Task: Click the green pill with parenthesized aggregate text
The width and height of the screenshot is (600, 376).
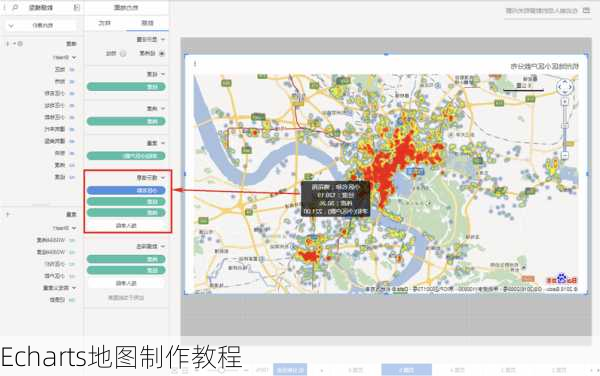Action: tap(126, 156)
